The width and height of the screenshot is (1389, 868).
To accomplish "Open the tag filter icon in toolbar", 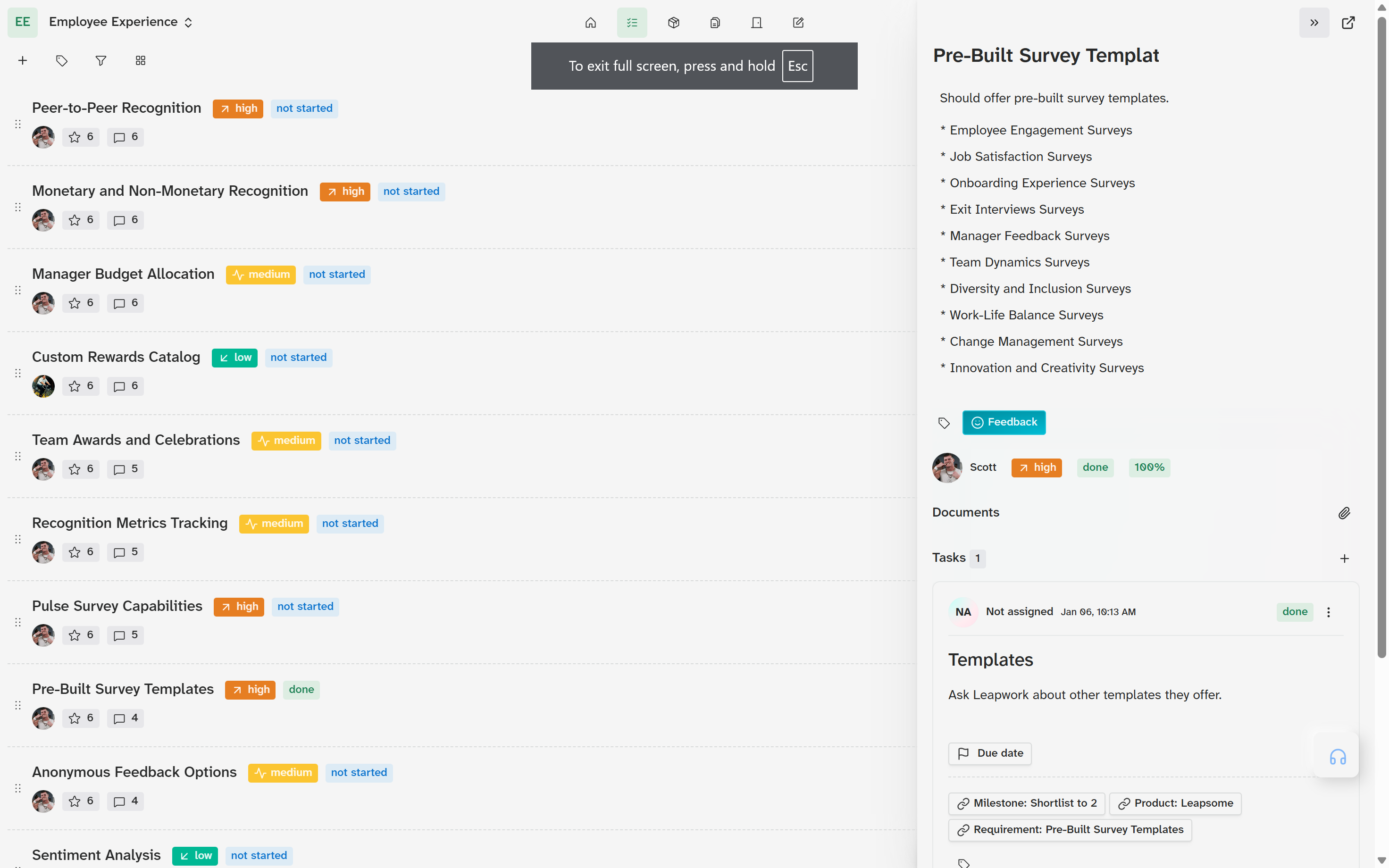I will [x=61, y=60].
